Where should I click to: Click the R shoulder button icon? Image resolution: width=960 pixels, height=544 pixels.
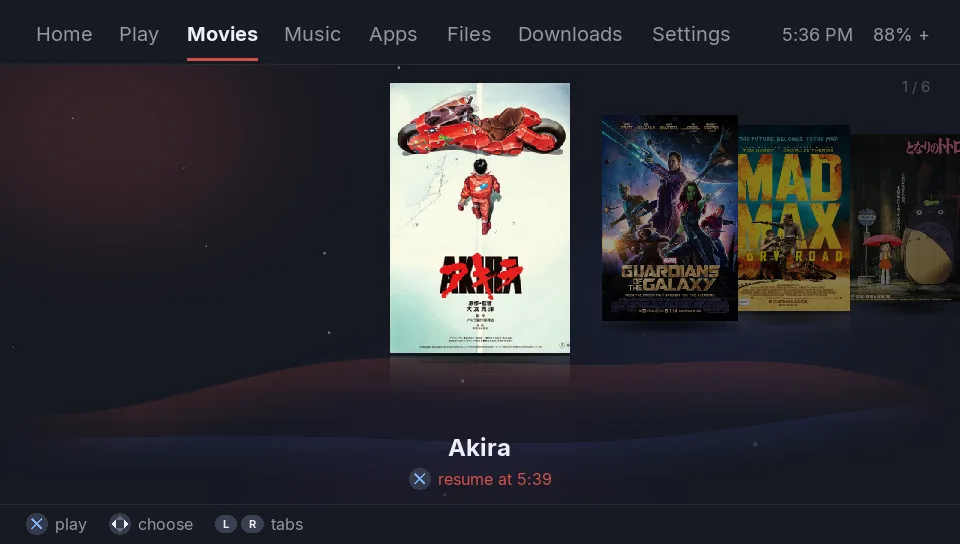(252, 524)
